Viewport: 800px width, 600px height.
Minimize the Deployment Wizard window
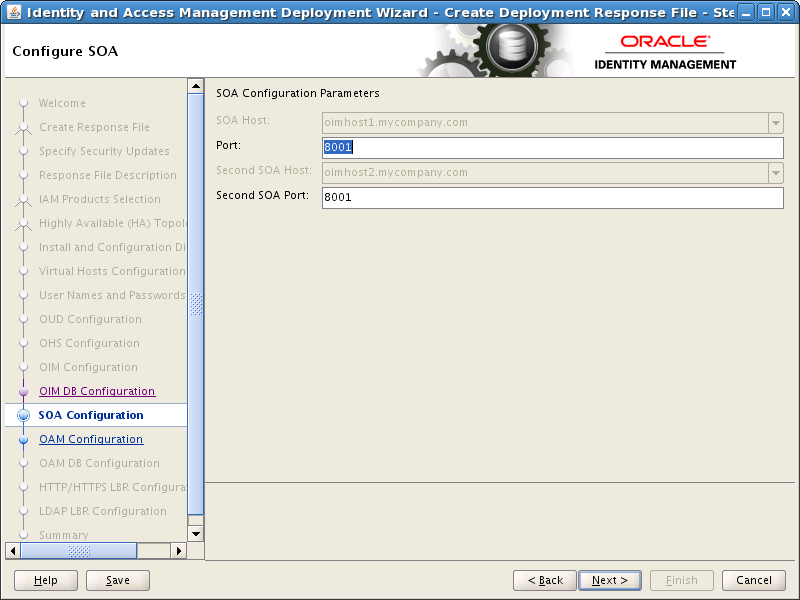[746, 12]
